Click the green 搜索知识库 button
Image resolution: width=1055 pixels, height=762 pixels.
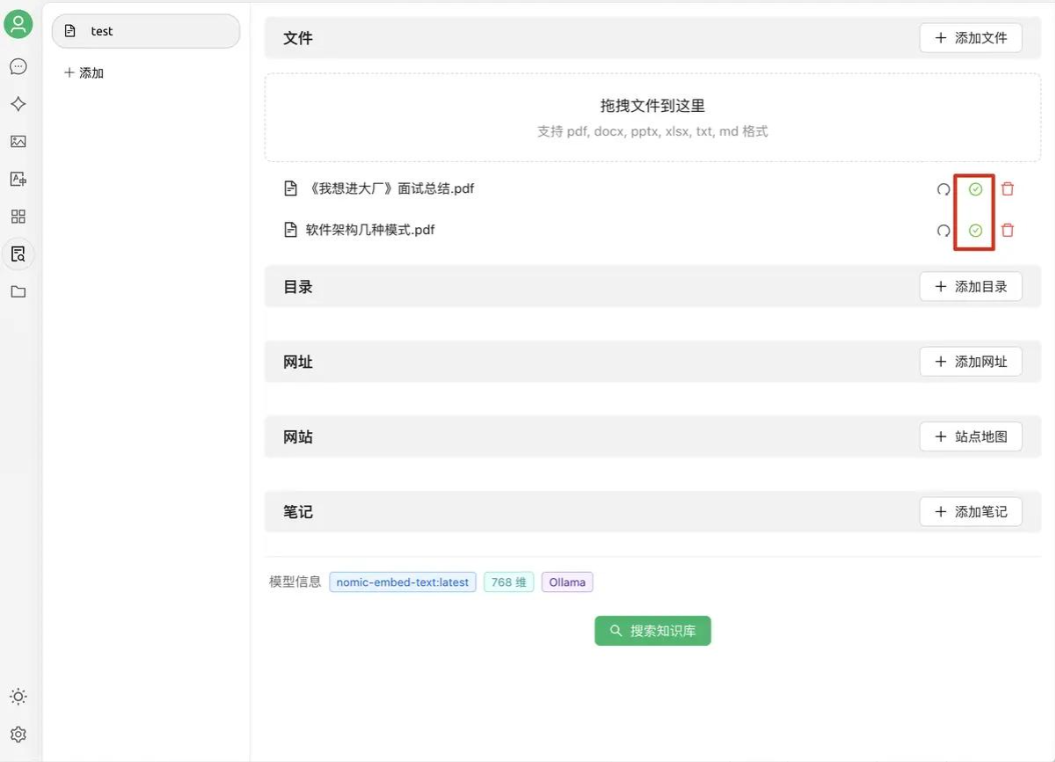coord(652,631)
